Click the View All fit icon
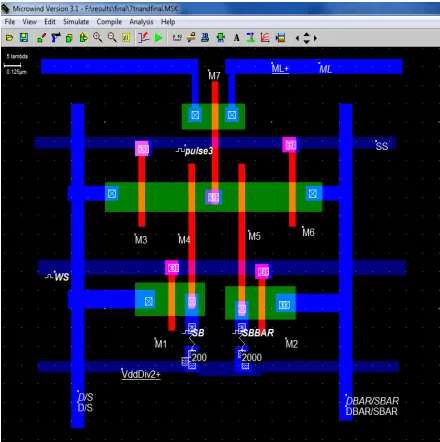The width and height of the screenshot is (440, 442). click(126, 38)
